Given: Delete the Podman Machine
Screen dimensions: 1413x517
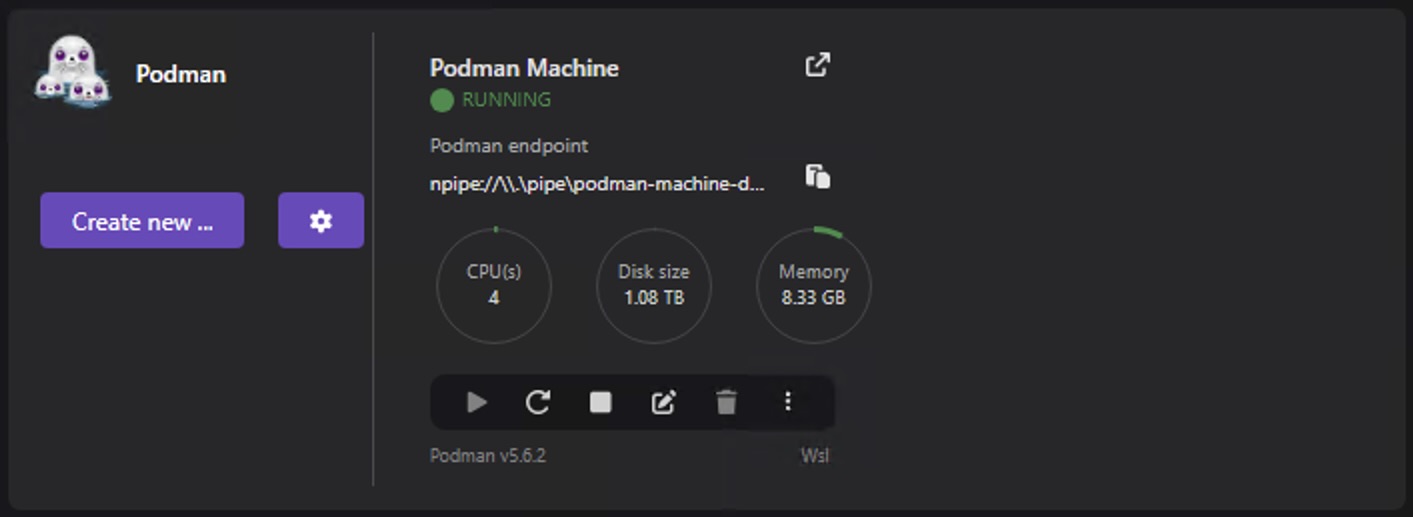Looking at the screenshot, I should tap(726, 402).
